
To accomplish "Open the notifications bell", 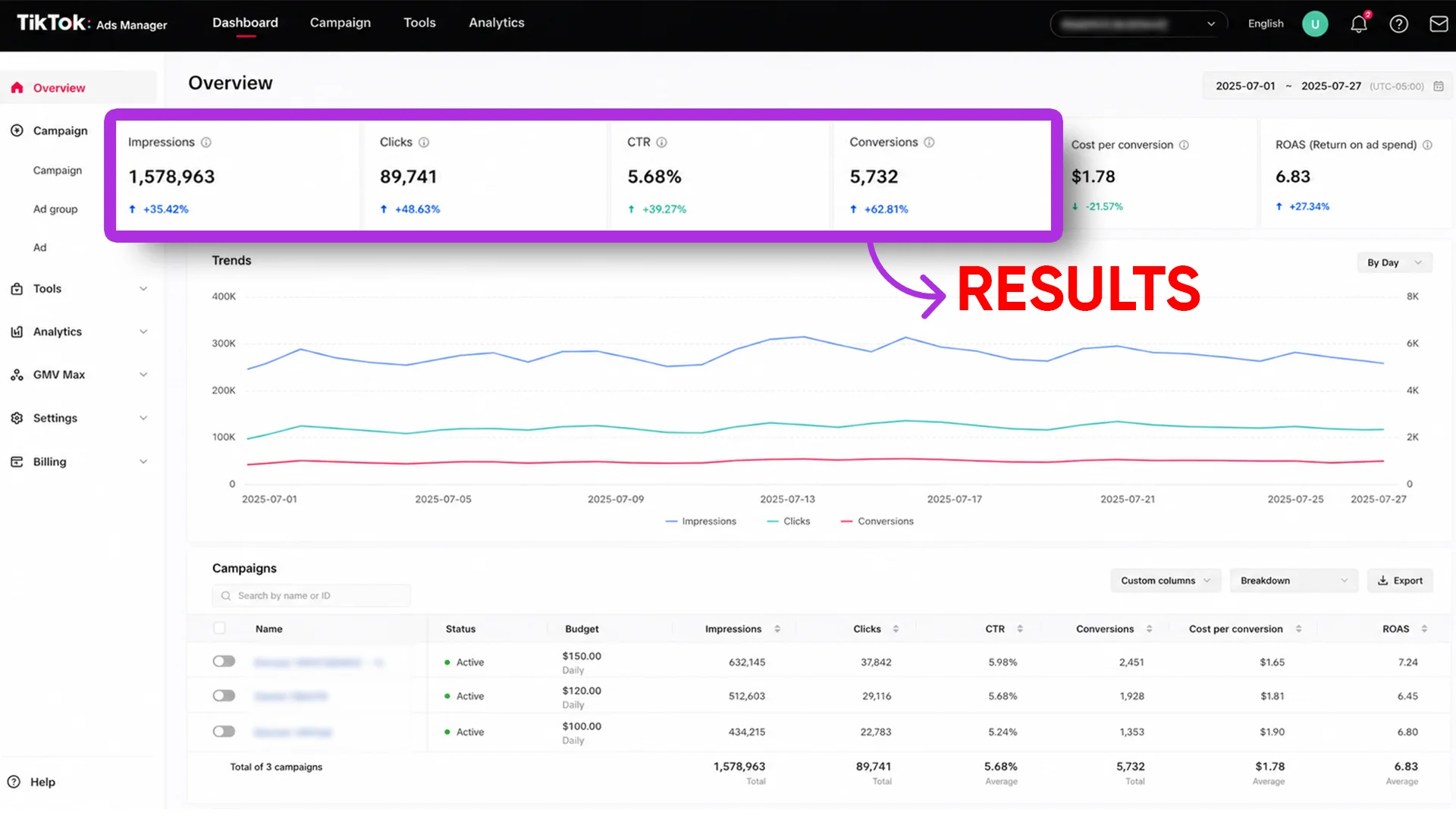I will [x=1358, y=24].
